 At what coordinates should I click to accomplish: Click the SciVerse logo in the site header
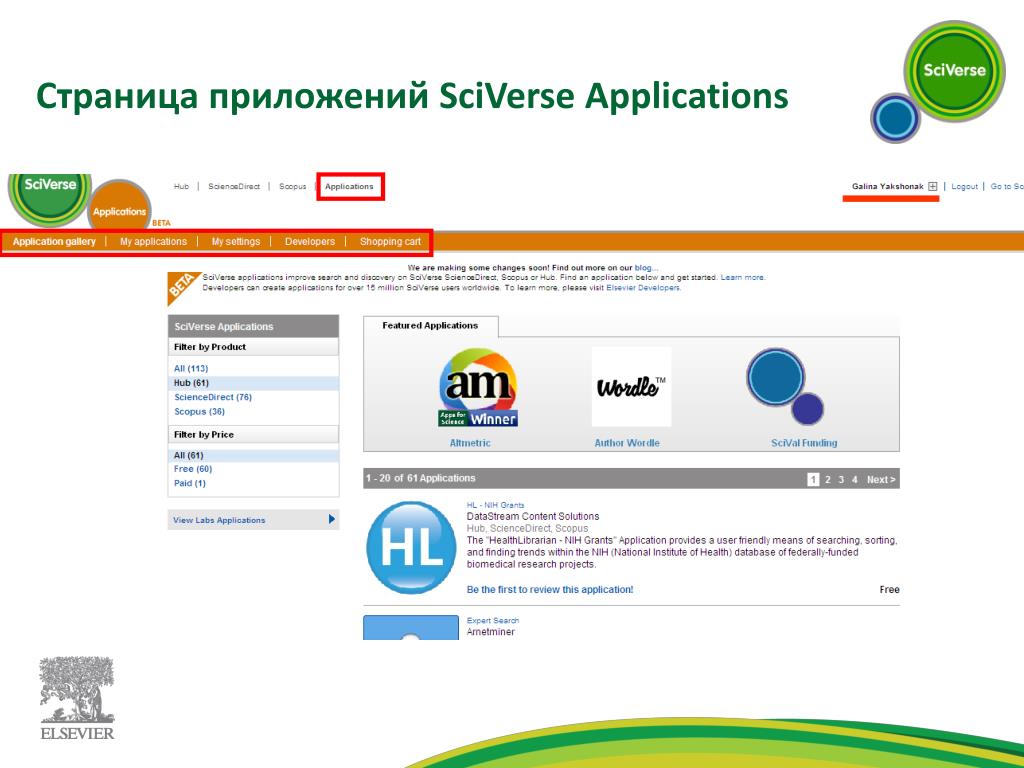50,199
